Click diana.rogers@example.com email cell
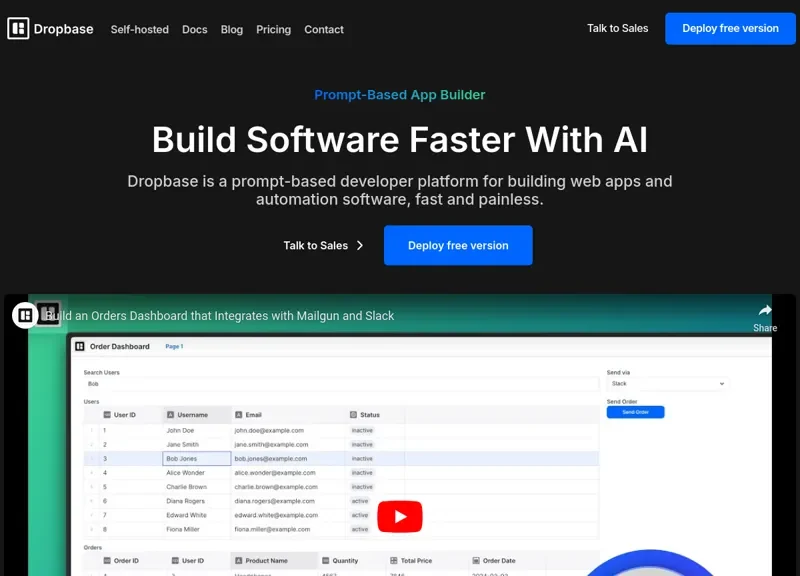800x576 pixels. point(288,501)
